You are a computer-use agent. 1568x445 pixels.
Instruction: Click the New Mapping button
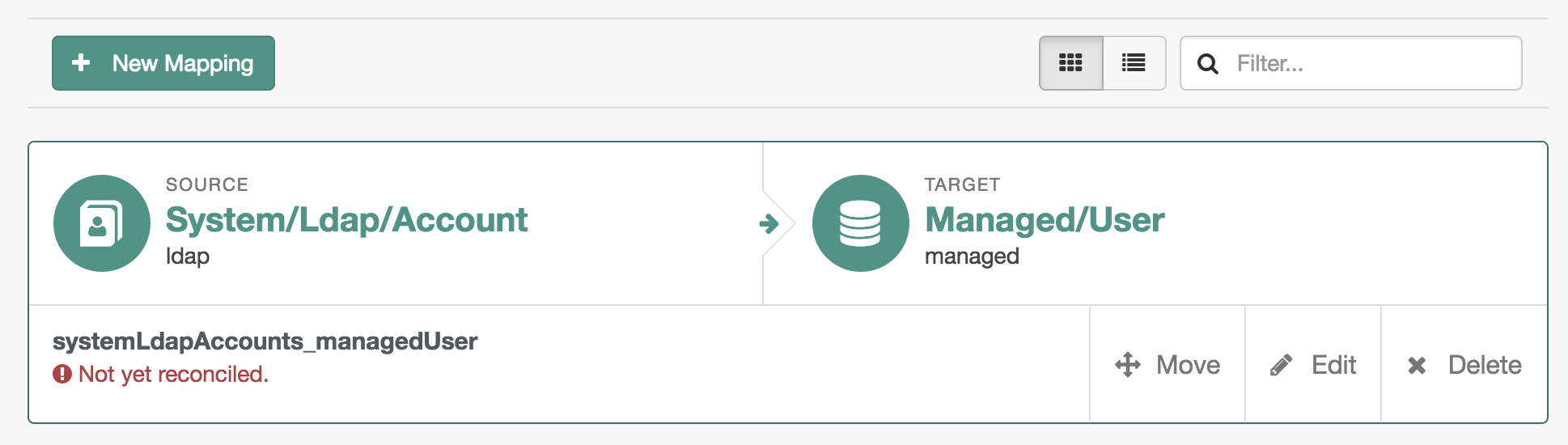pos(163,63)
